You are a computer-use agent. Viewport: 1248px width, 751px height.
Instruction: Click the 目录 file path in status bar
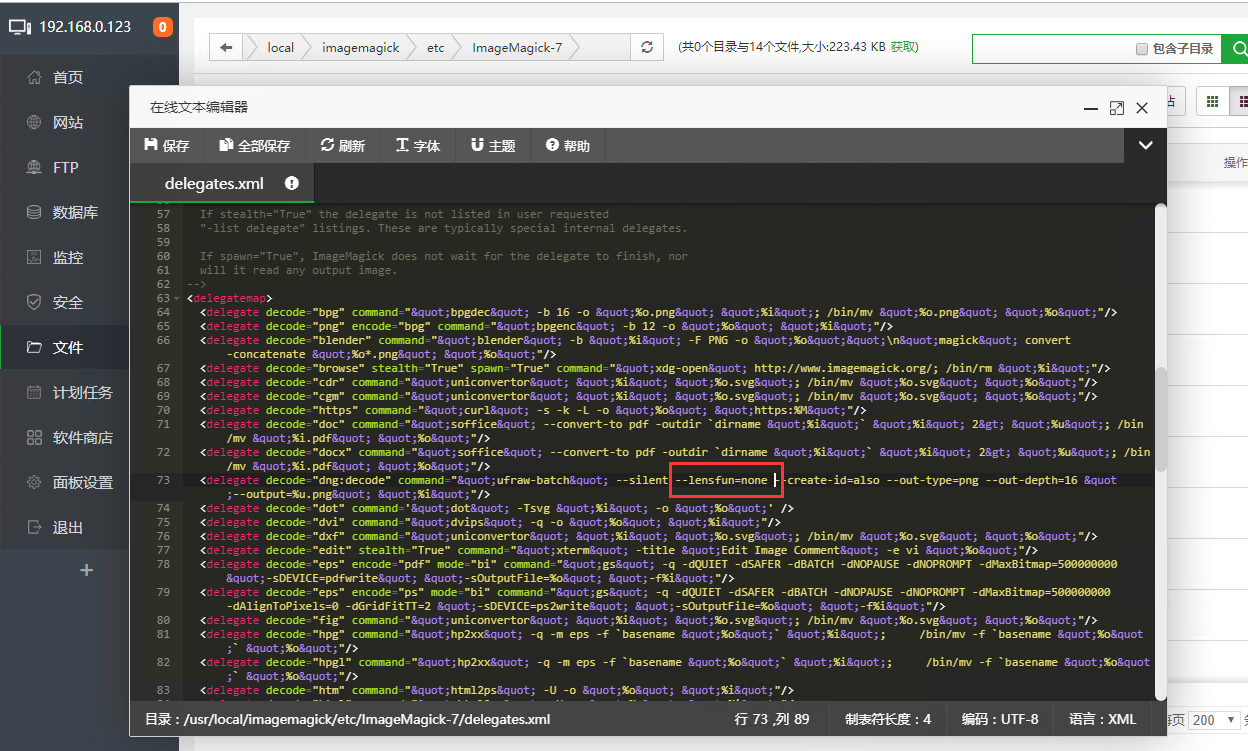point(347,719)
